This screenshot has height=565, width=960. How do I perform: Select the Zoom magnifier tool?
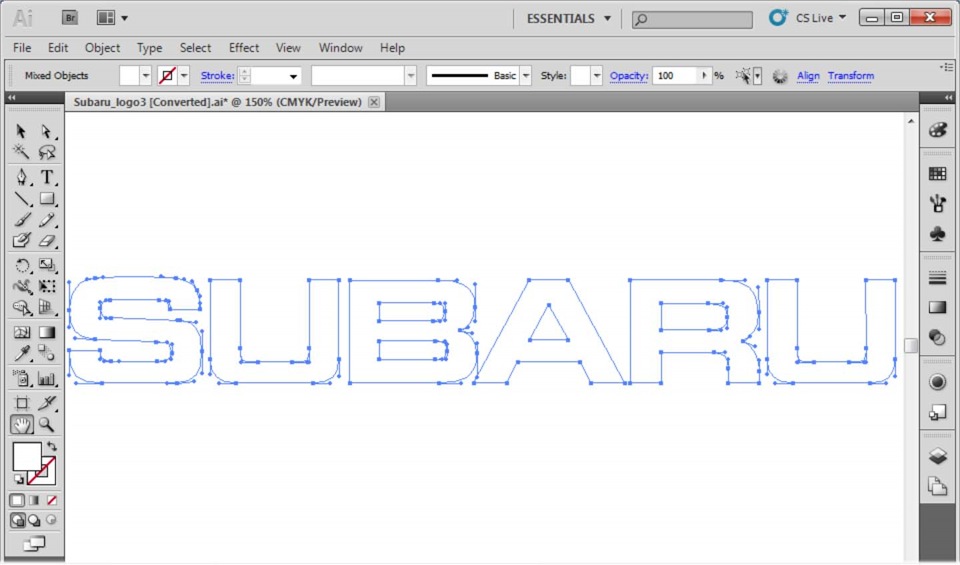(x=47, y=424)
